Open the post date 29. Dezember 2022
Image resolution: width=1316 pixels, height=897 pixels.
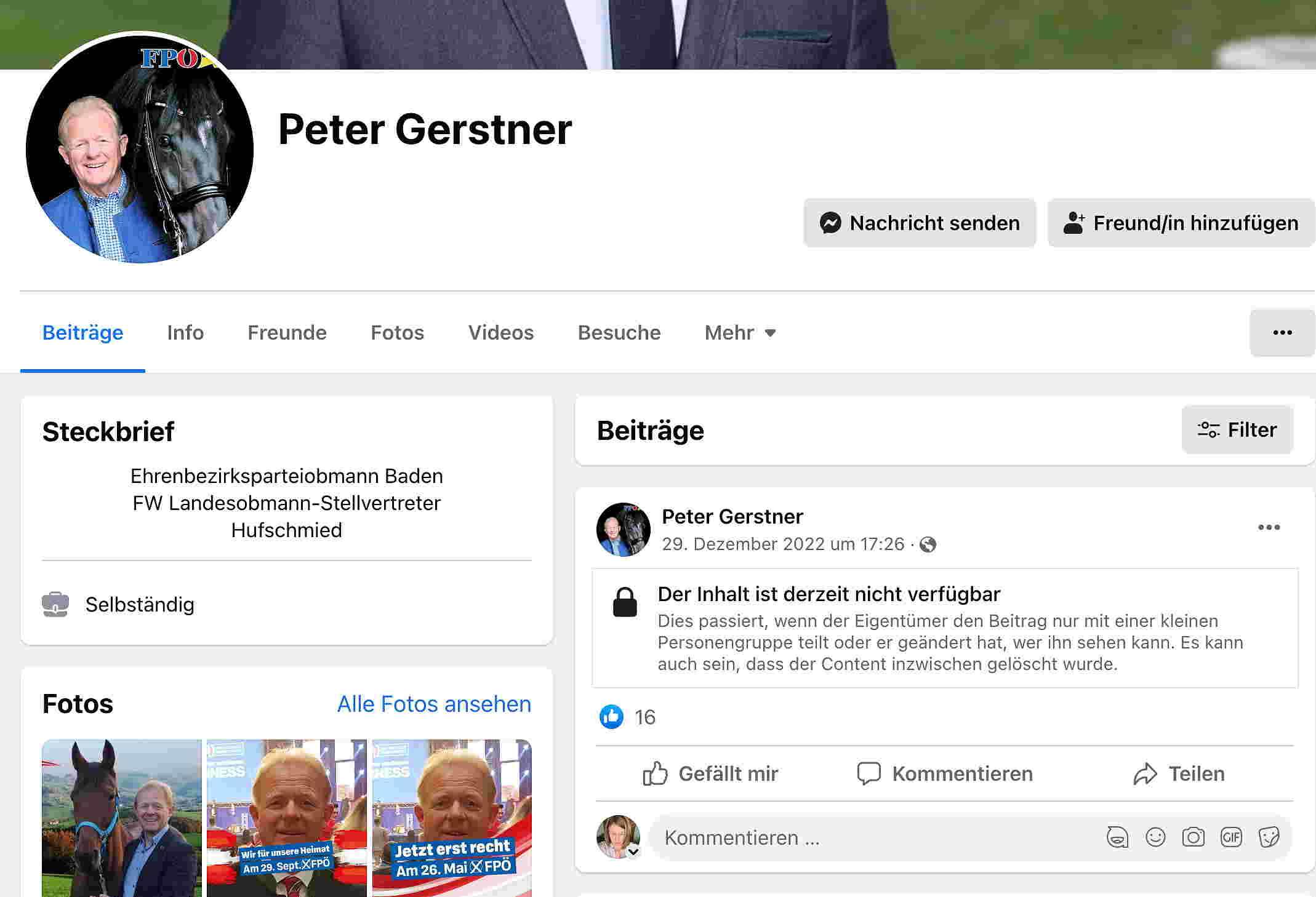pyautogui.click(x=783, y=544)
